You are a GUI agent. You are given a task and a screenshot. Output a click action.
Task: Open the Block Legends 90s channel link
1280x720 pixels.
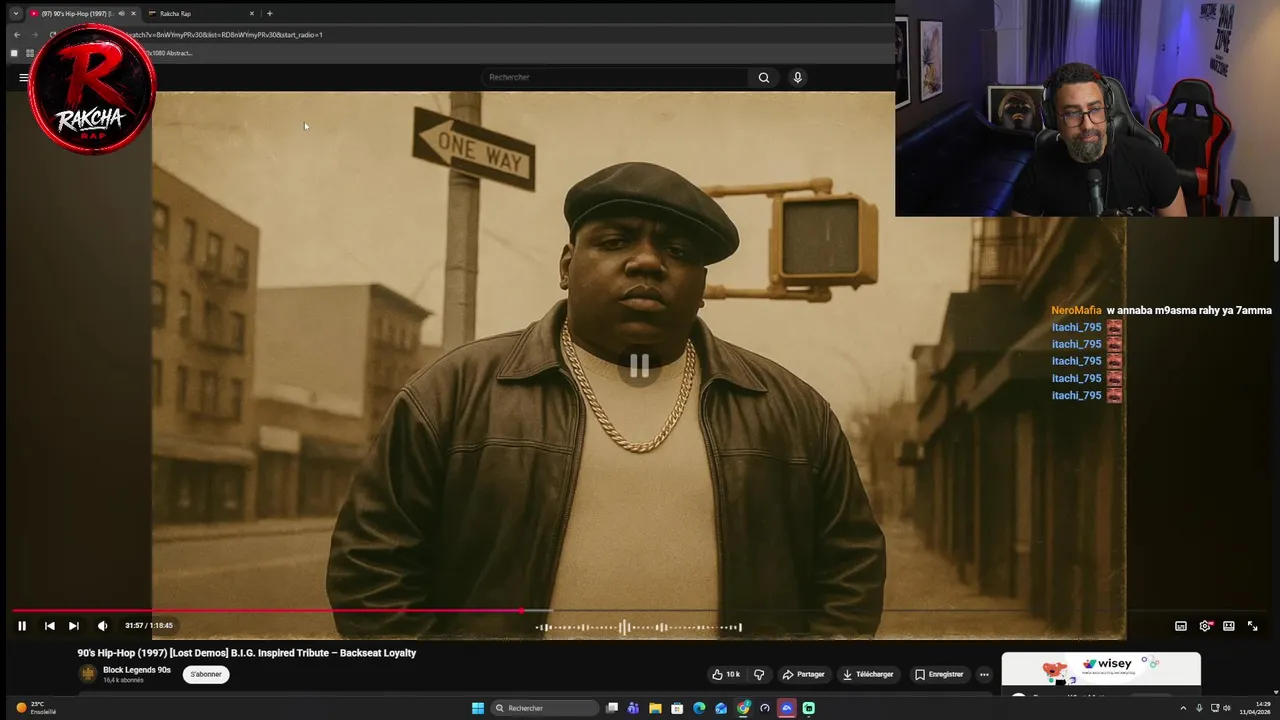coord(137,670)
